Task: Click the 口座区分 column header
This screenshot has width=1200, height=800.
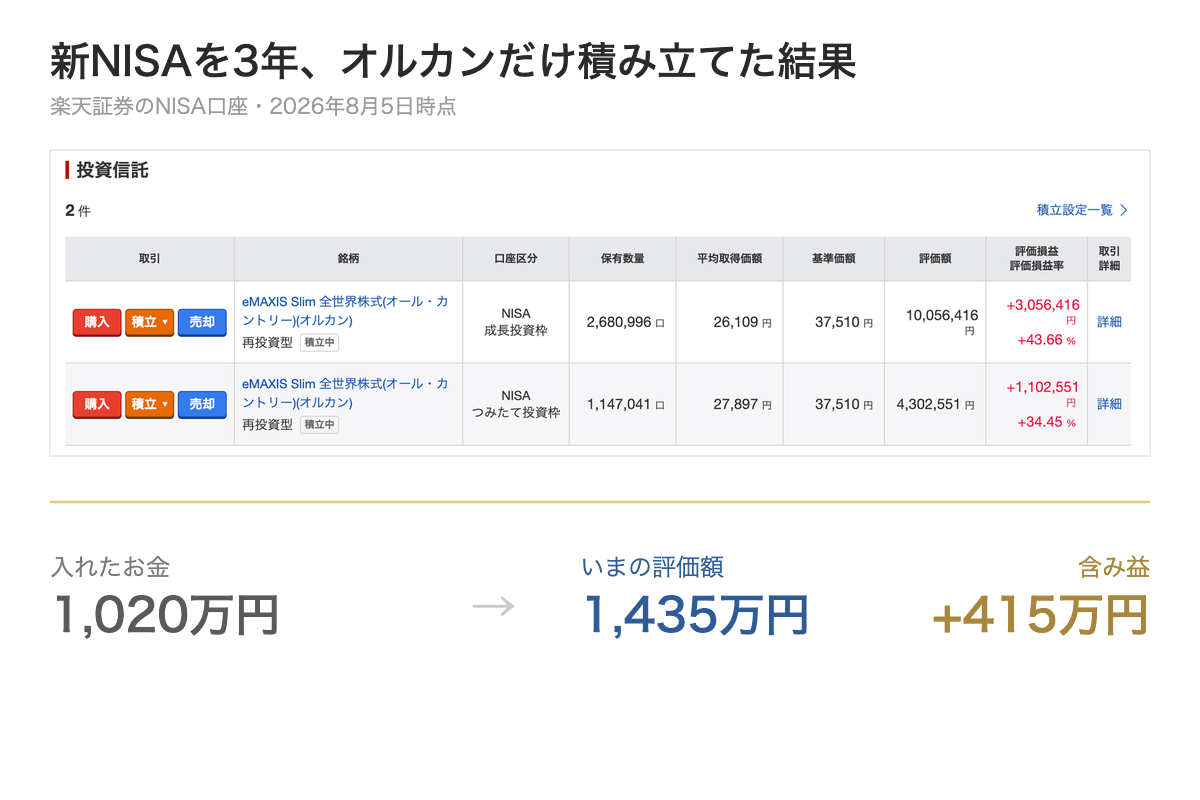Action: [516, 259]
